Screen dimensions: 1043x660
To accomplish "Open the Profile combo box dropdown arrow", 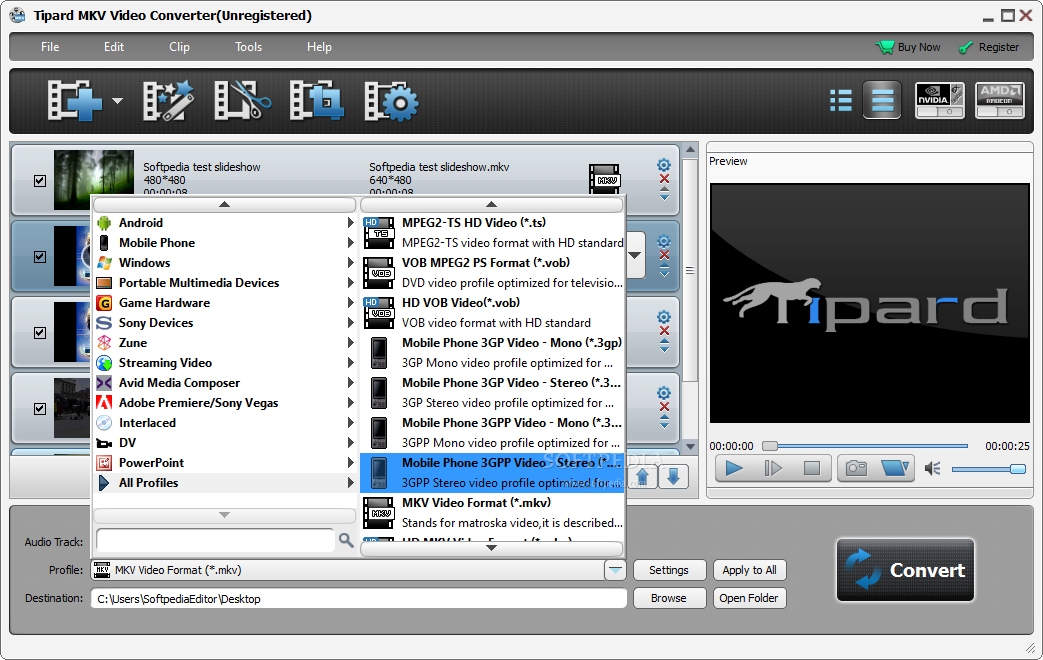I will tap(615, 570).
